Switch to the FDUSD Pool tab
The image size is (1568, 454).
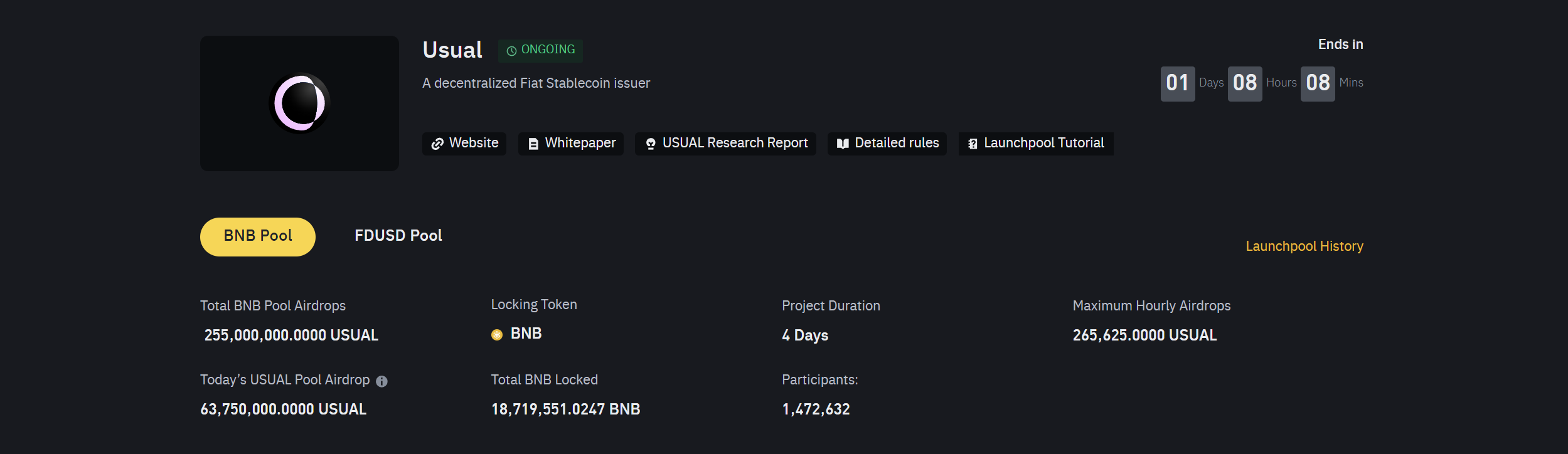coord(398,236)
